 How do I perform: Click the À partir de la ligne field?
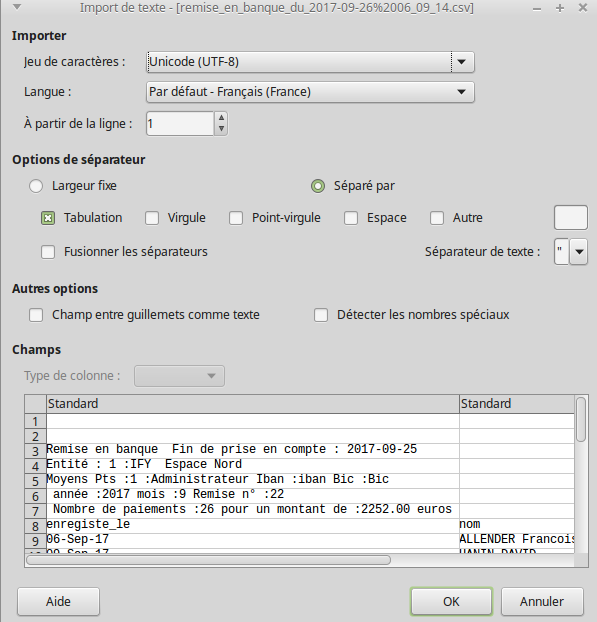tap(180, 124)
